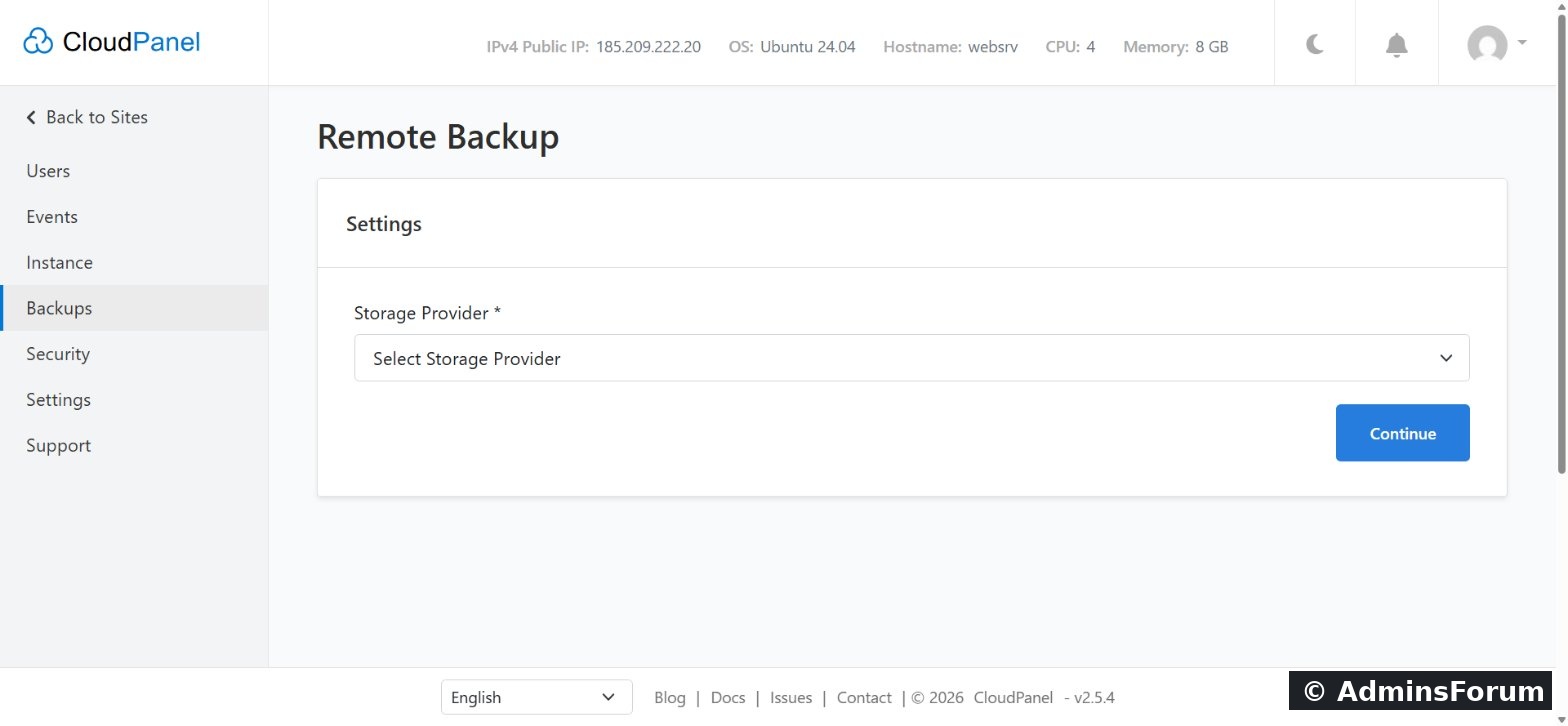The height and width of the screenshot is (726, 1568).
Task: Open Instance in the sidebar
Action: click(134, 263)
